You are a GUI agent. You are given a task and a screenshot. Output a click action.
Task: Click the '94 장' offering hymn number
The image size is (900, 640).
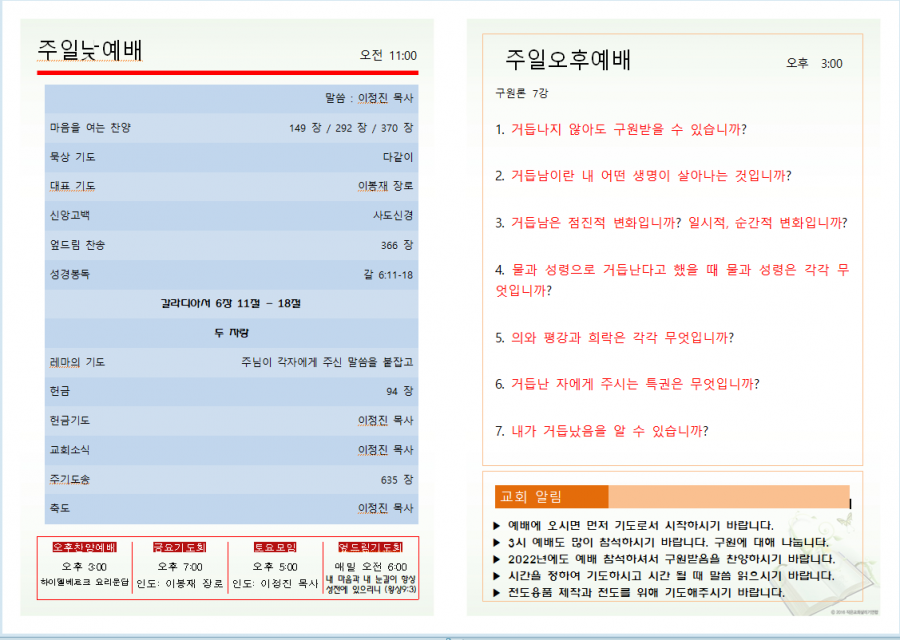click(399, 391)
